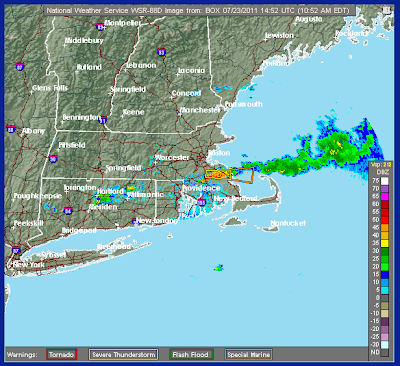This screenshot has height=366, width=400.
Task: Click the I-93 shield north of Laconia
Action: pyautogui.click(x=161, y=52)
